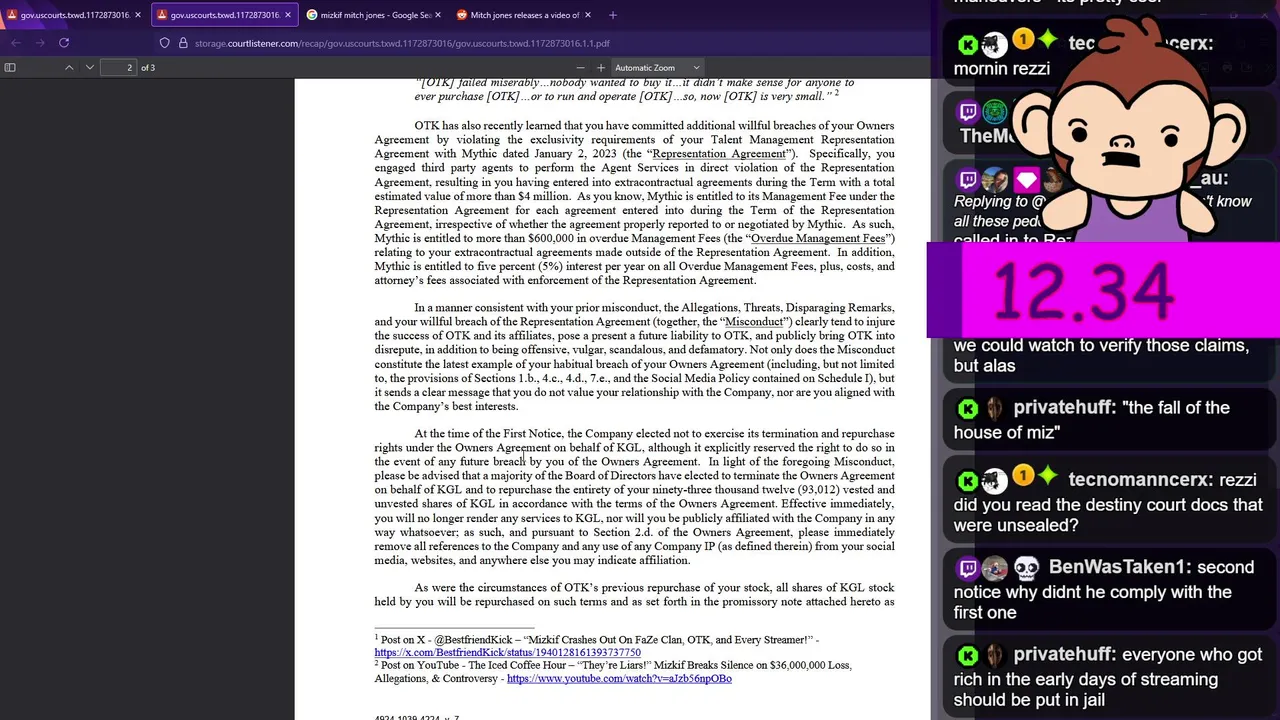1280x720 pixels.
Task: Open a new browser tab
Action: click(613, 15)
